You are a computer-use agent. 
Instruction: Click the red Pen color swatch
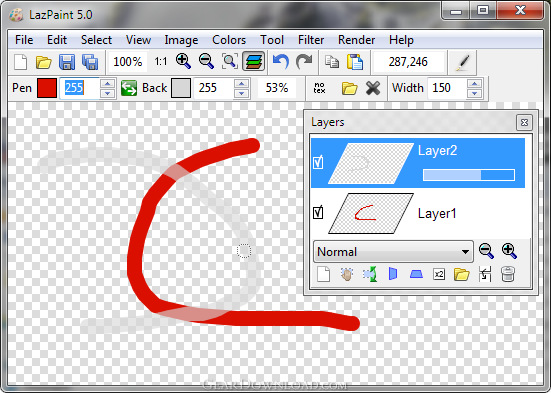(47, 88)
